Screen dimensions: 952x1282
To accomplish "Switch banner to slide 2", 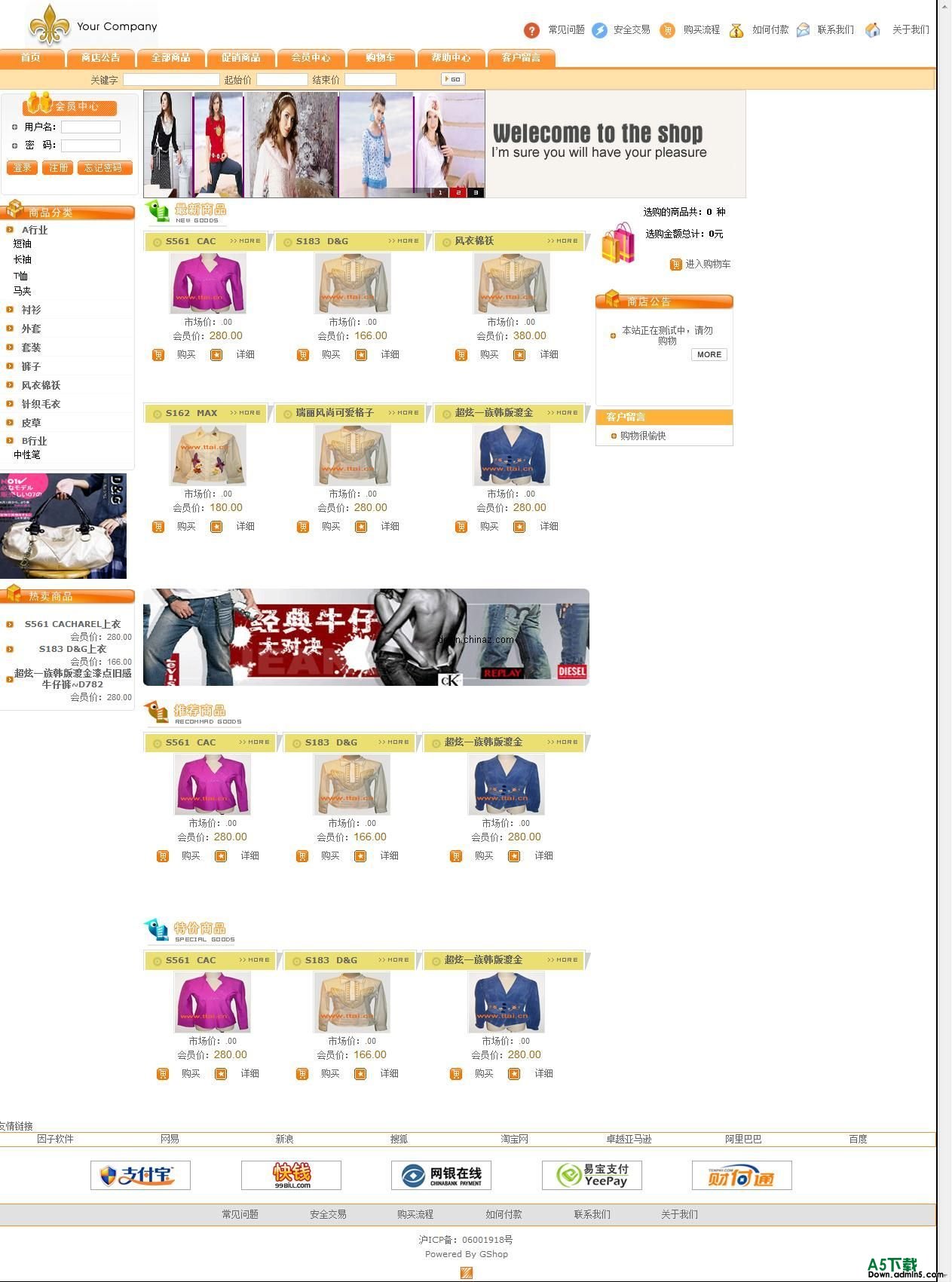I will pyautogui.click(x=458, y=193).
